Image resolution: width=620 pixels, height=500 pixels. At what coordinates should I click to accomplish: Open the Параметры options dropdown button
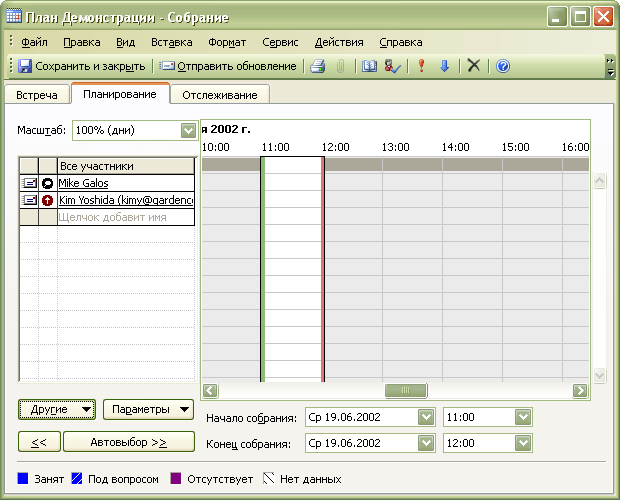149,409
